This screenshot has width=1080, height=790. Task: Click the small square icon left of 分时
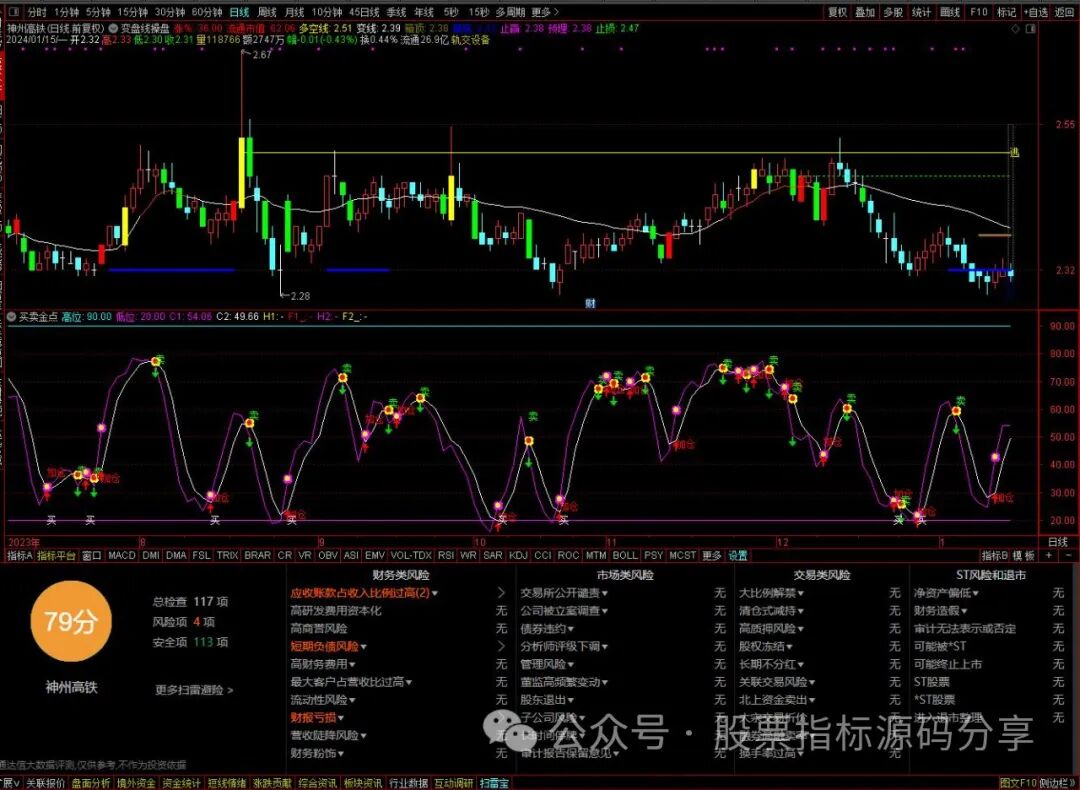tap(14, 12)
